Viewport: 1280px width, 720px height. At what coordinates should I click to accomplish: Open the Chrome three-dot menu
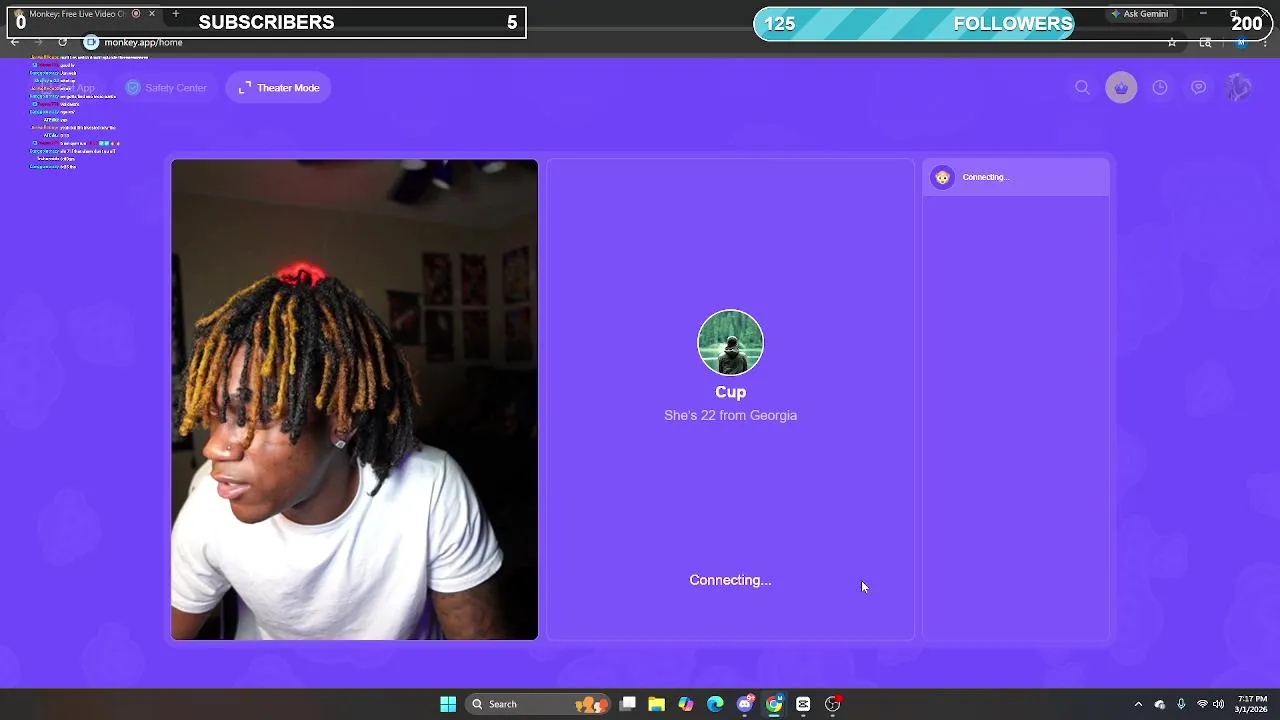1265,42
